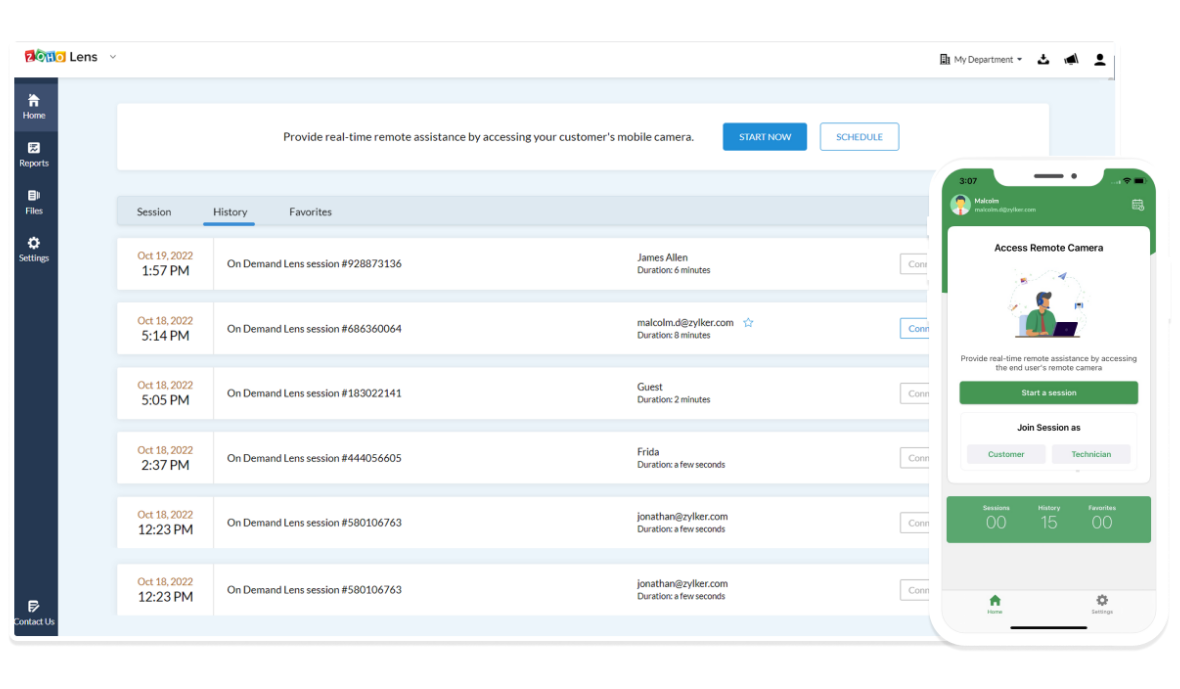Open the Reports section in sidebar
The width and height of the screenshot is (1180, 689).
(34, 154)
